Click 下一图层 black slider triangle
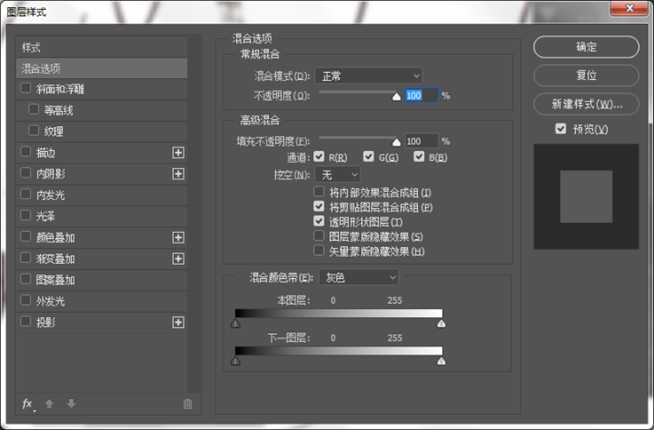Image resolution: width=654 pixels, height=430 pixels. (x=236, y=362)
